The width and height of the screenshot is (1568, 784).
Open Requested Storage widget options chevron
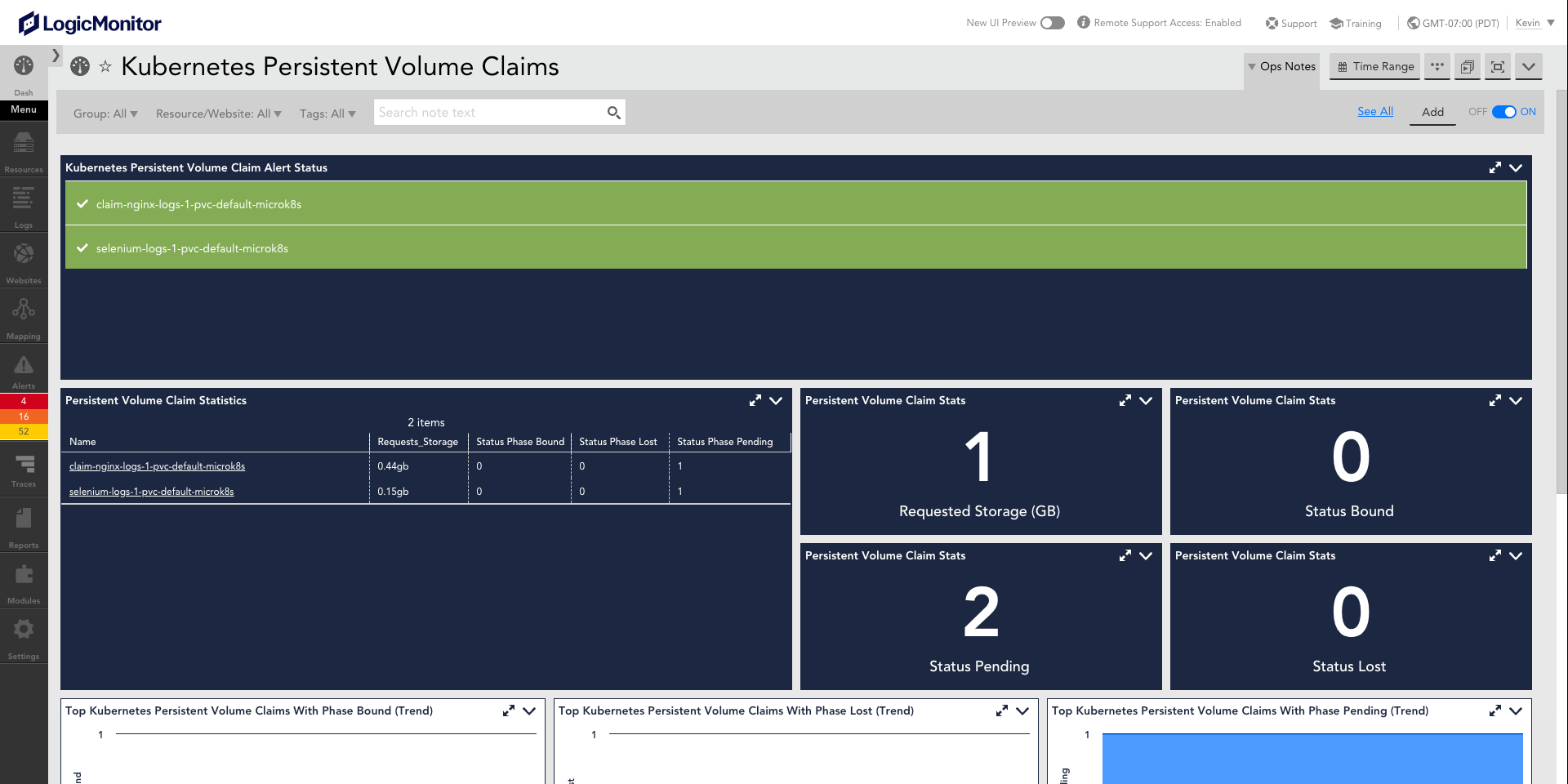click(x=1146, y=400)
